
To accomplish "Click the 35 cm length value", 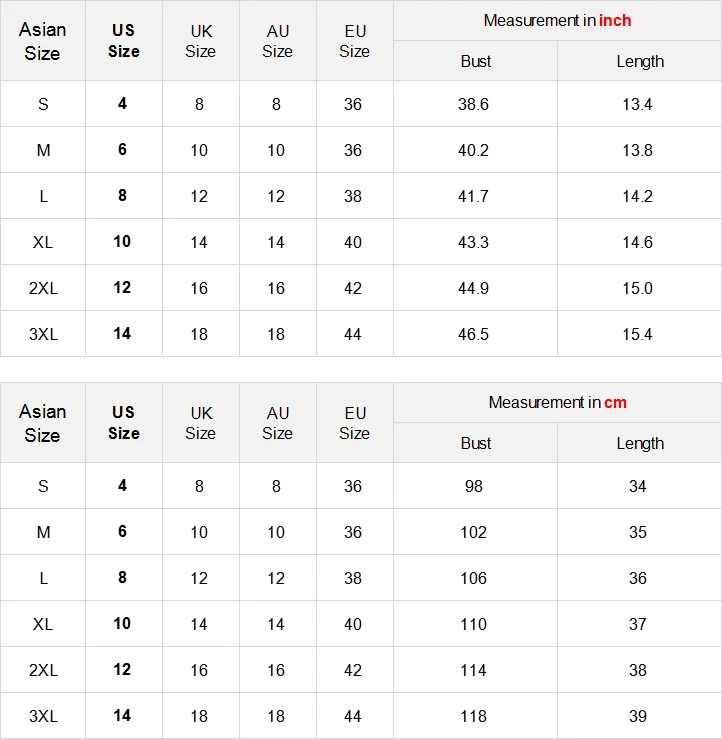I will [638, 532].
